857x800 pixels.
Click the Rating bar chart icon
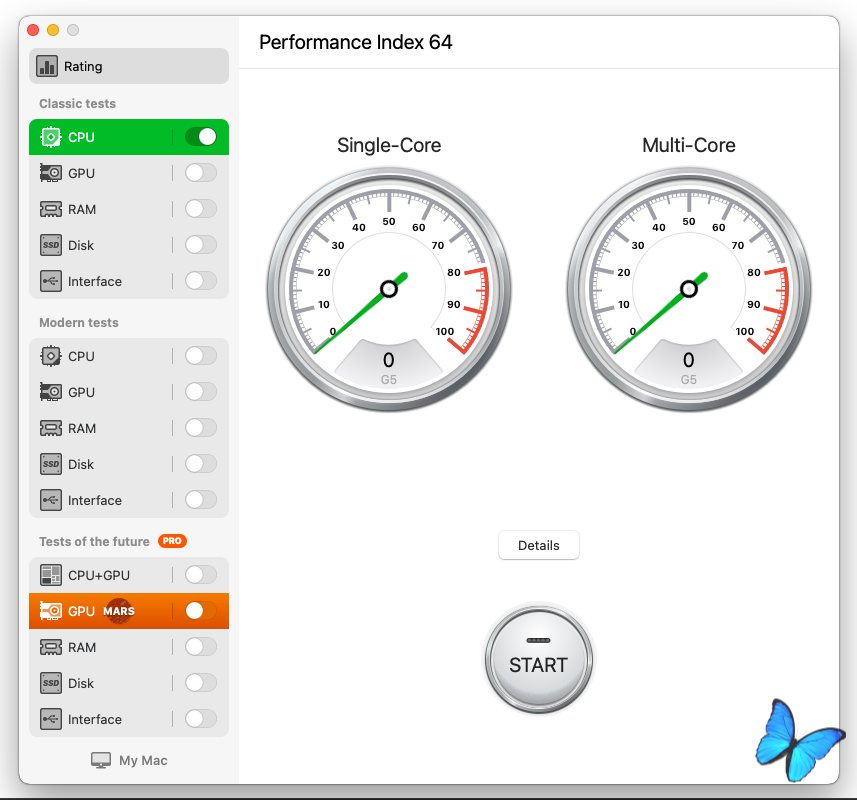click(47, 67)
